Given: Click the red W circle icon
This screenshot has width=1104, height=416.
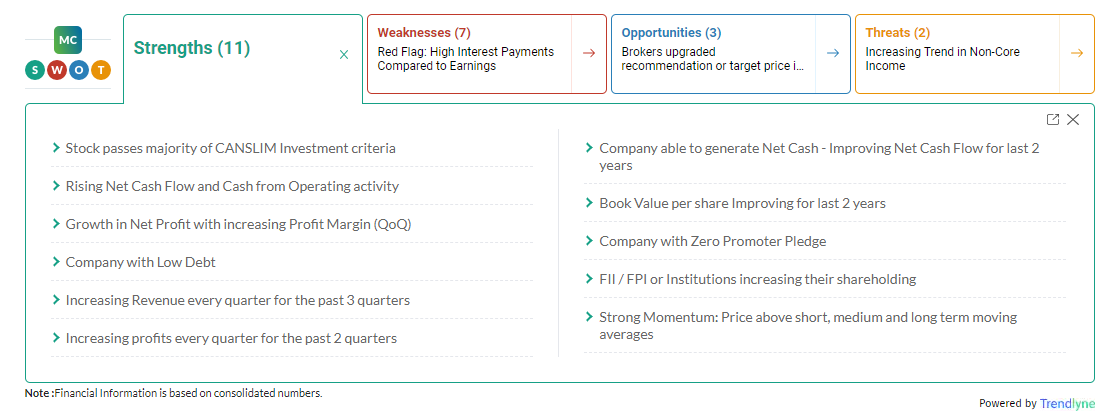Looking at the screenshot, I should coord(56,70).
